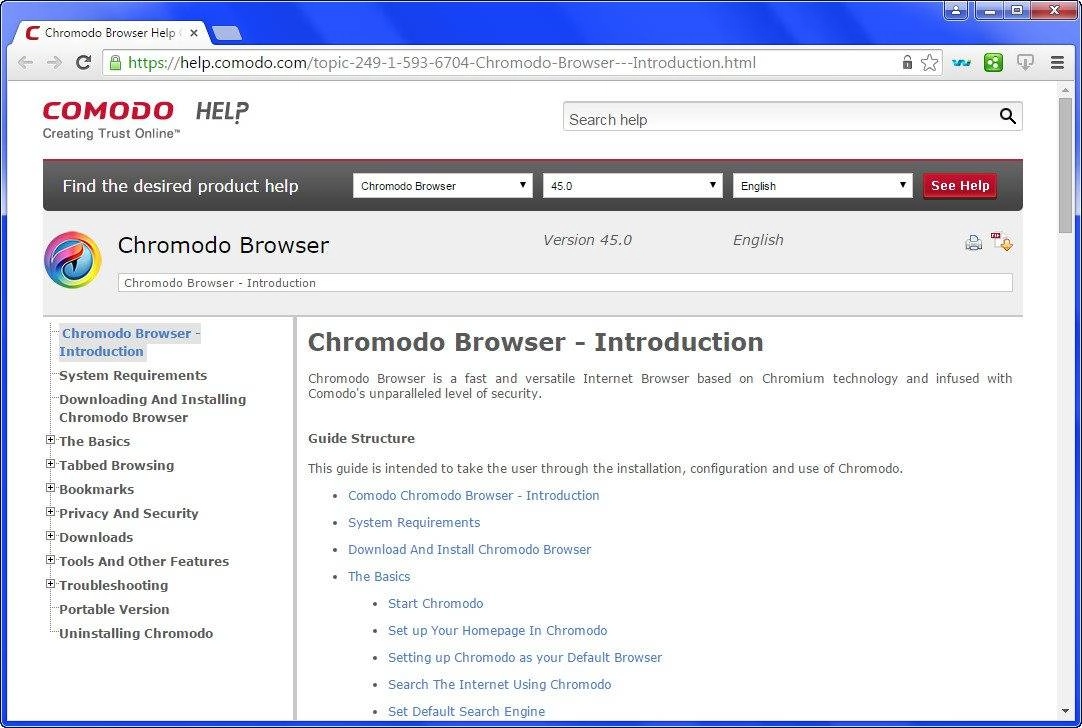This screenshot has width=1082, height=728.
Task: Close the Chromodo Browser Help tab
Action: 194,32
